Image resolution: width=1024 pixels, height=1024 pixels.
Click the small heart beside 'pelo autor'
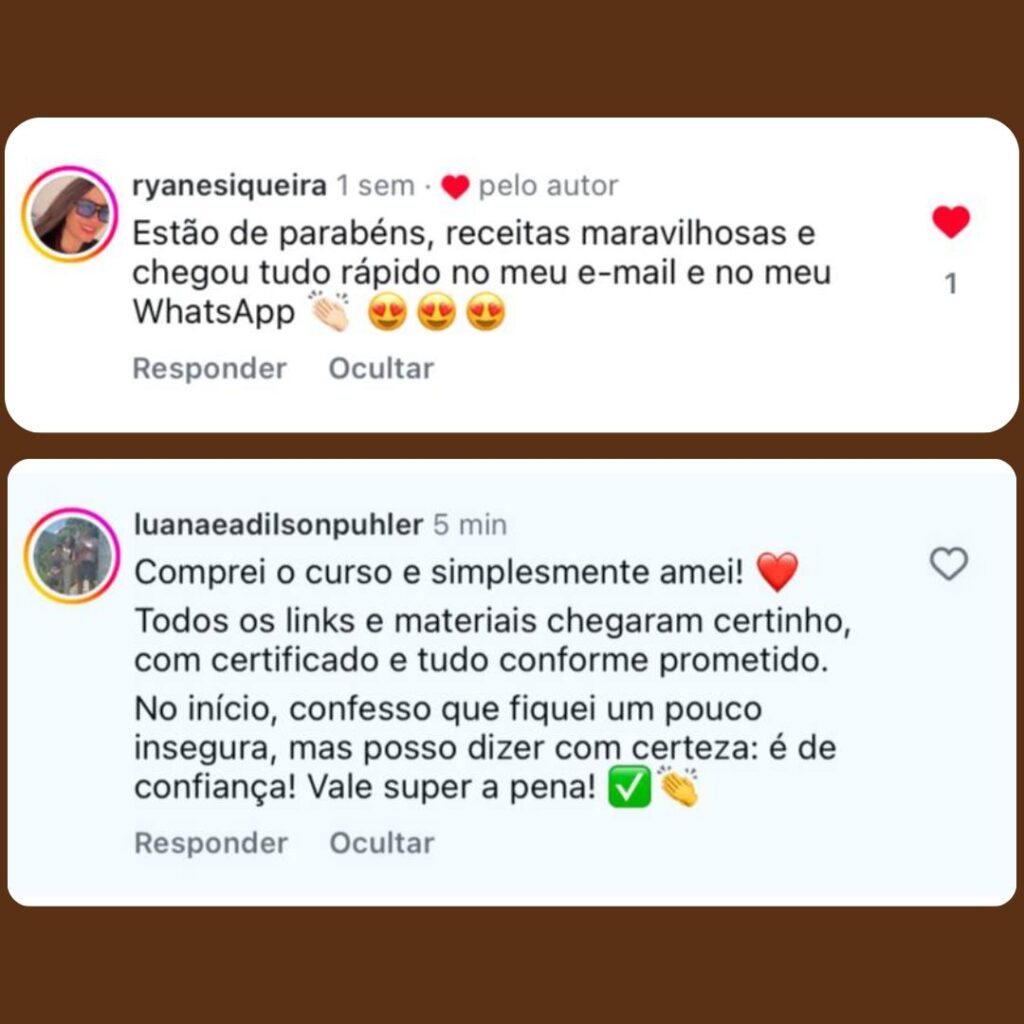point(455,187)
